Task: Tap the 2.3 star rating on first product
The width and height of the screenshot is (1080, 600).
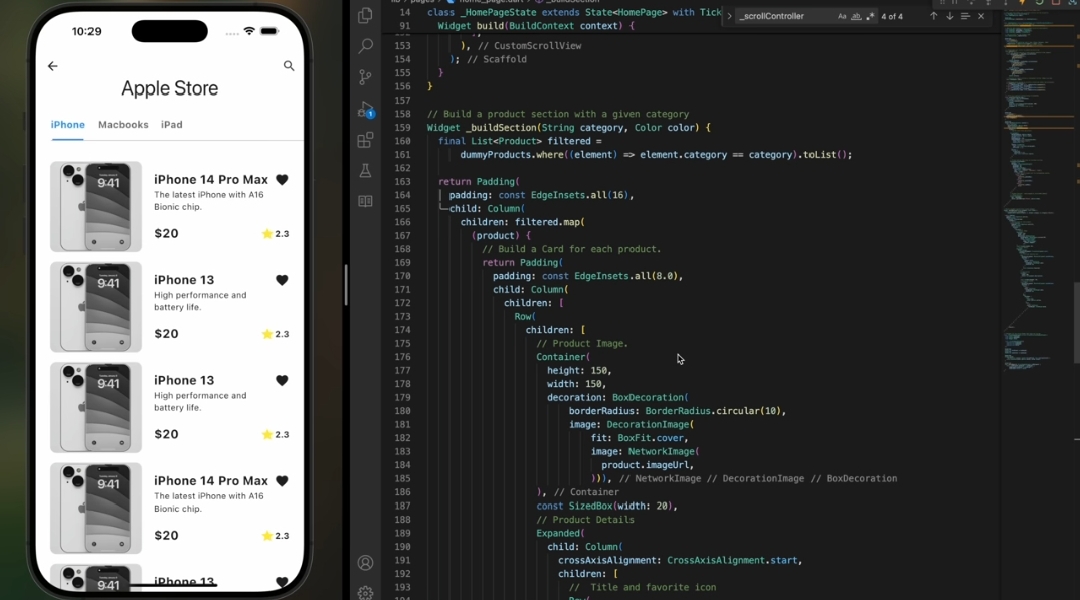Action: [276, 234]
